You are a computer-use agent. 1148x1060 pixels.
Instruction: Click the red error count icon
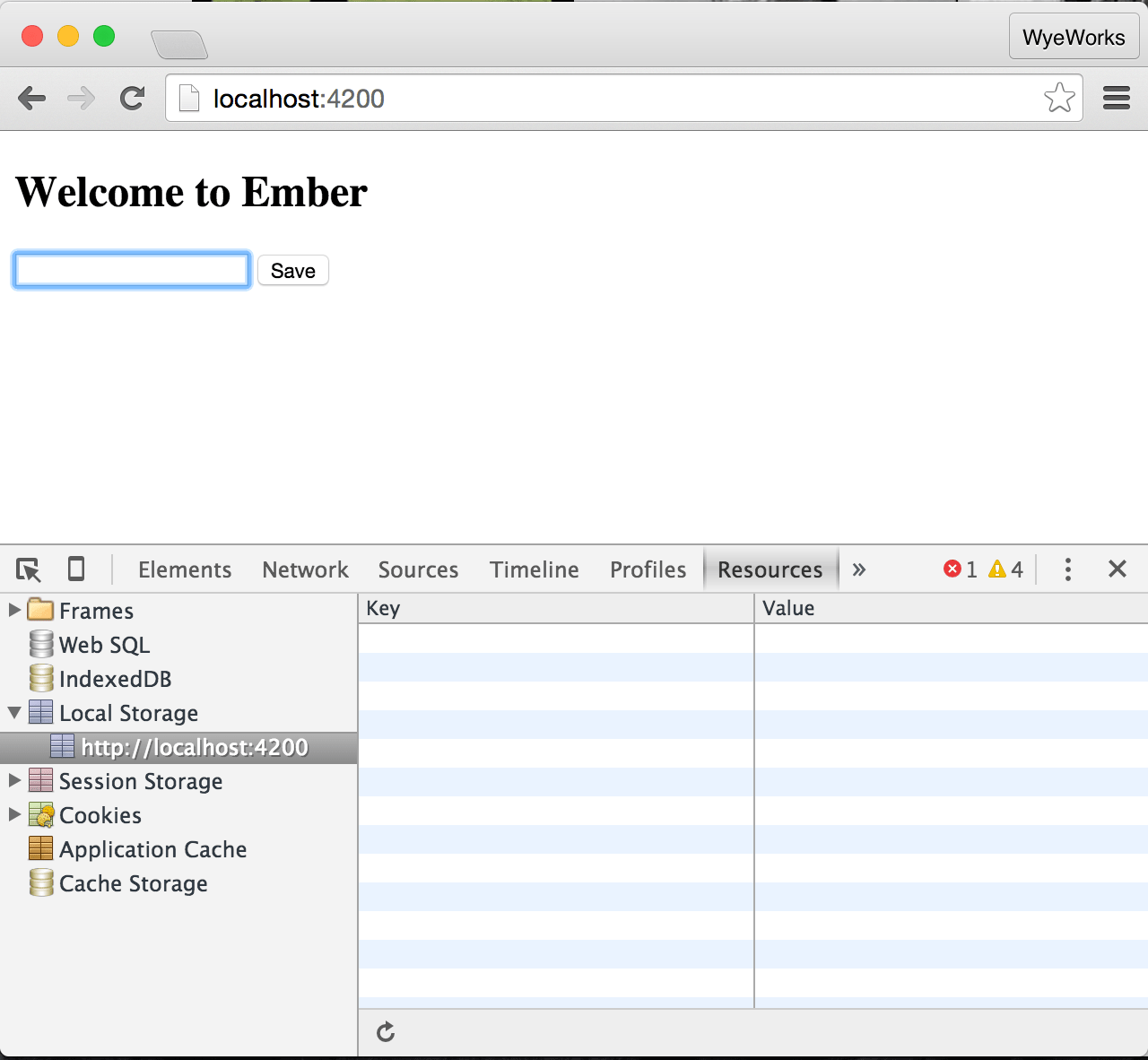(x=952, y=569)
